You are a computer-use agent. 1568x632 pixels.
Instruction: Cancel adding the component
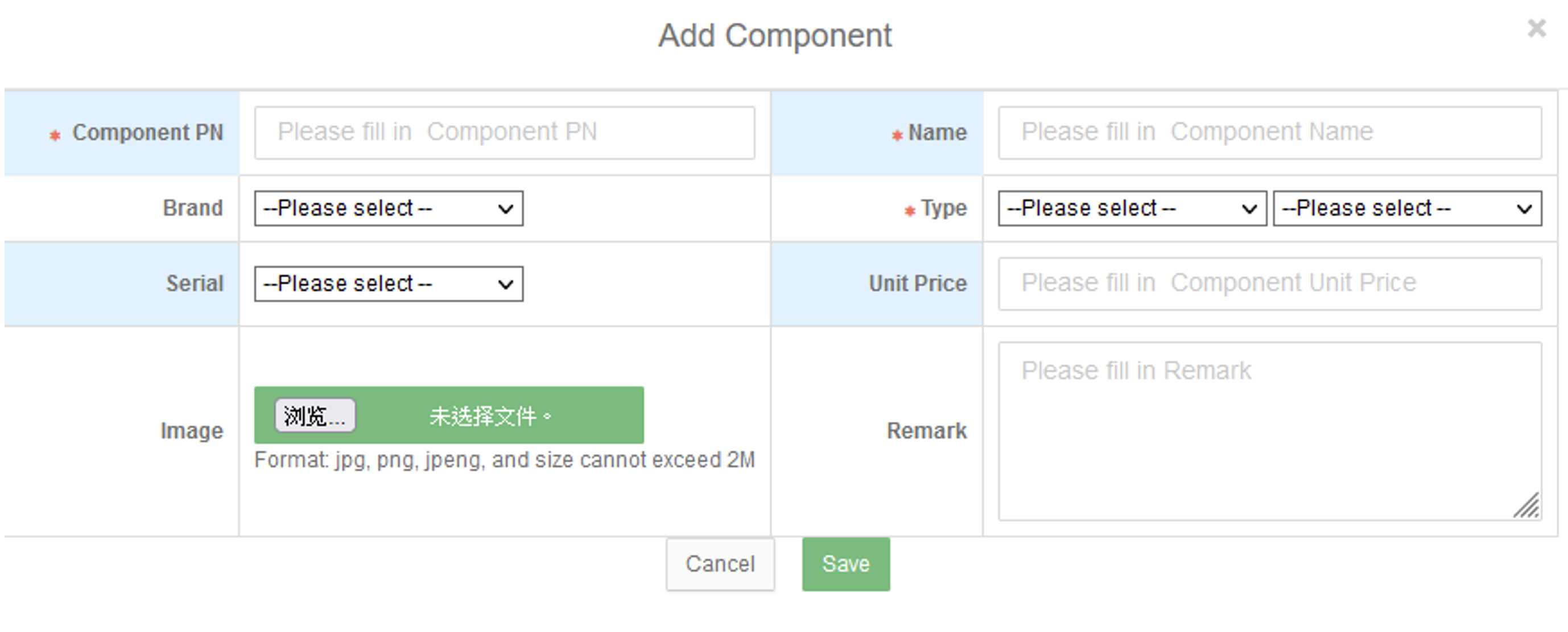click(720, 564)
